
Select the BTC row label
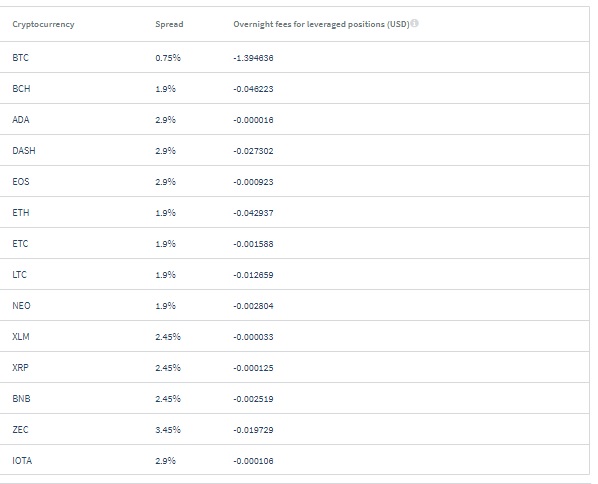[20, 58]
